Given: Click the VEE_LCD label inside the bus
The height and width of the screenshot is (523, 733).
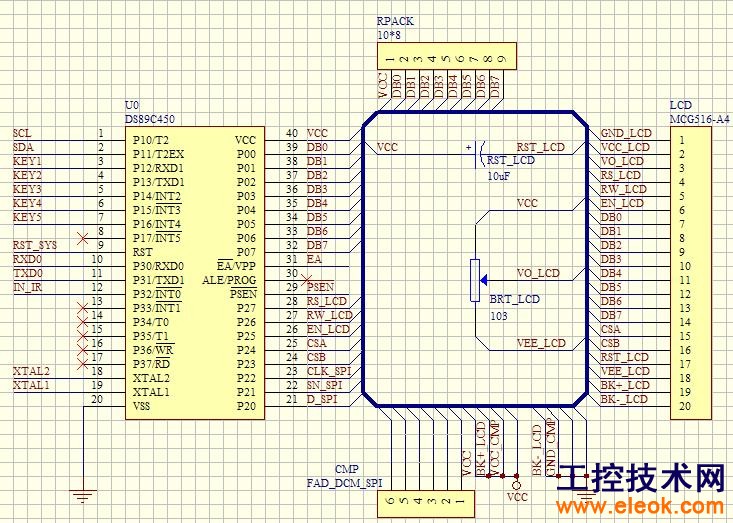Looking at the screenshot, I should (x=541, y=344).
